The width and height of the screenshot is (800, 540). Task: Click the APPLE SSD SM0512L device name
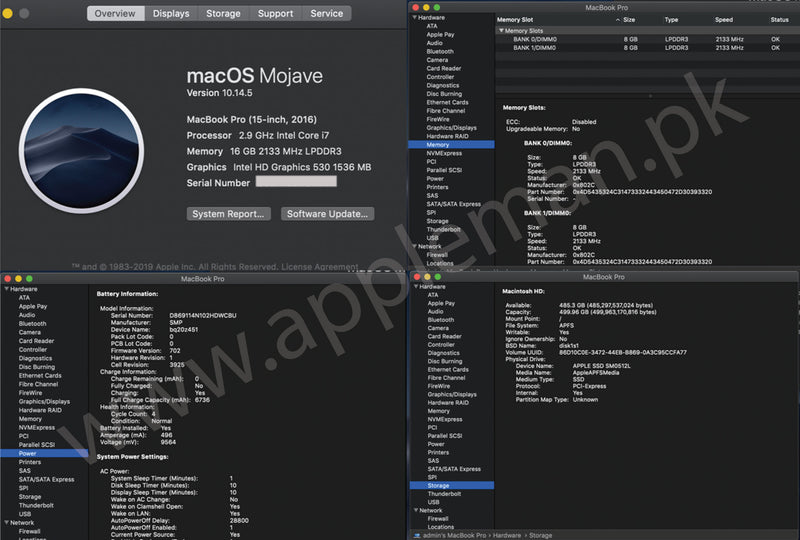[602, 366]
